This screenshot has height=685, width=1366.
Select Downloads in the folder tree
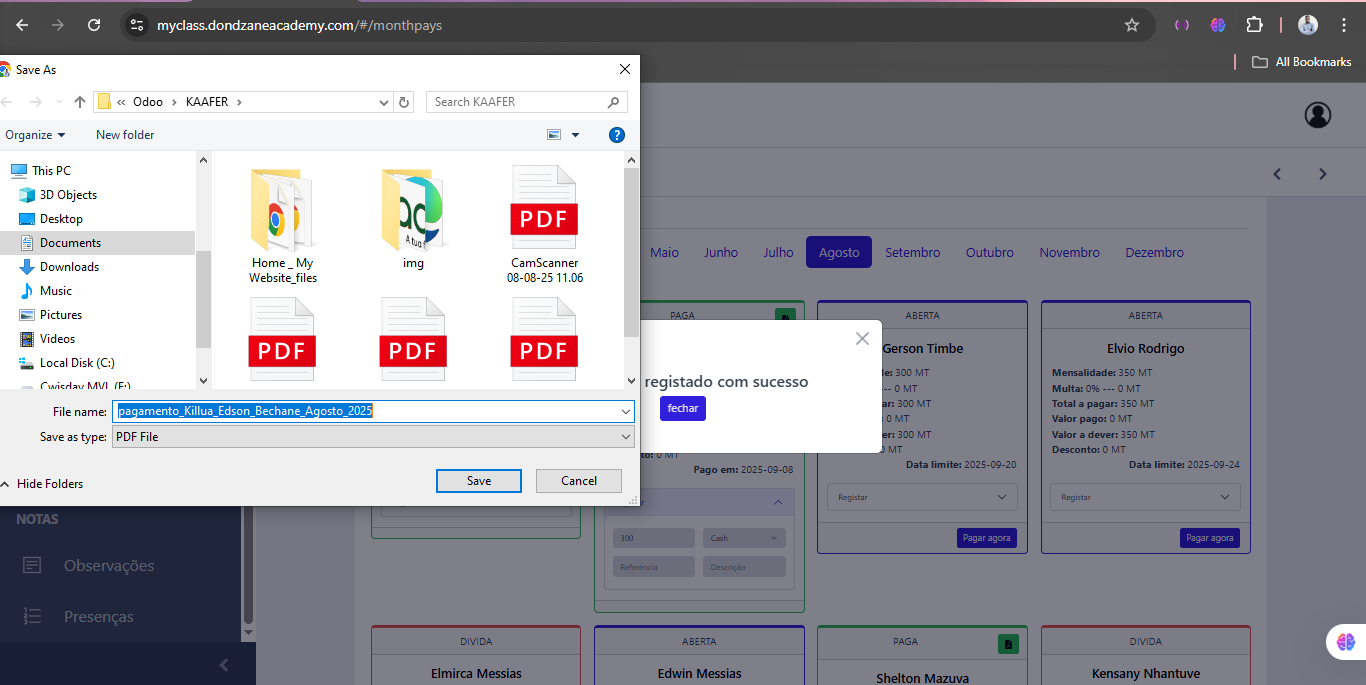point(69,267)
